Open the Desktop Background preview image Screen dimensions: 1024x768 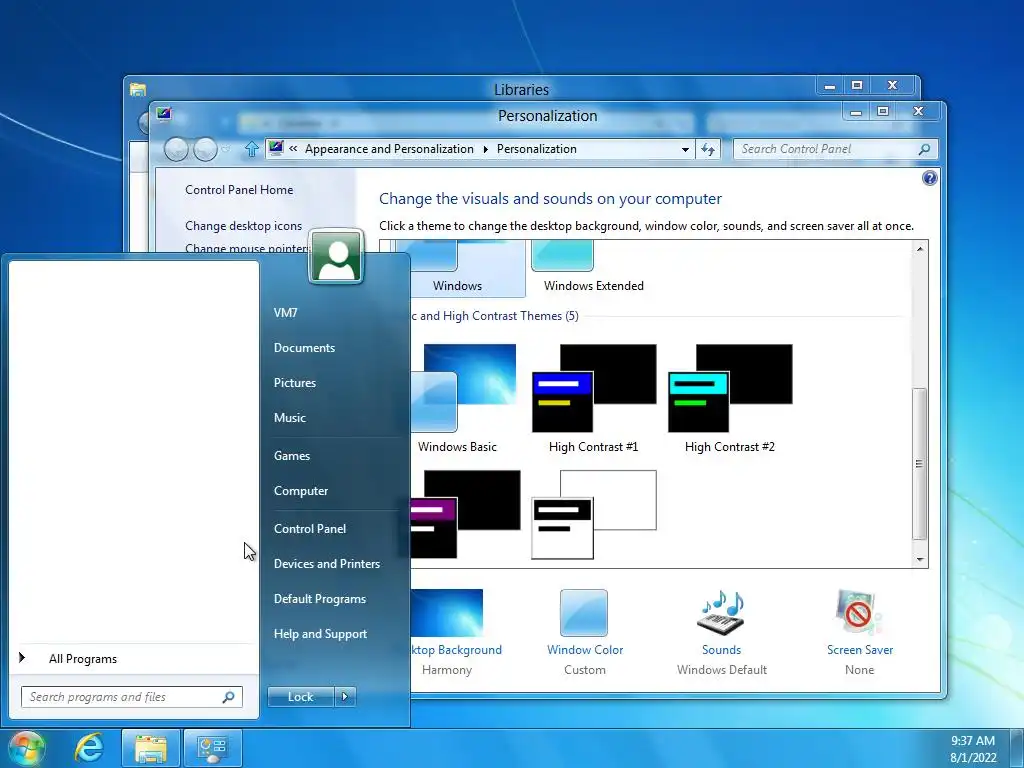(447, 613)
